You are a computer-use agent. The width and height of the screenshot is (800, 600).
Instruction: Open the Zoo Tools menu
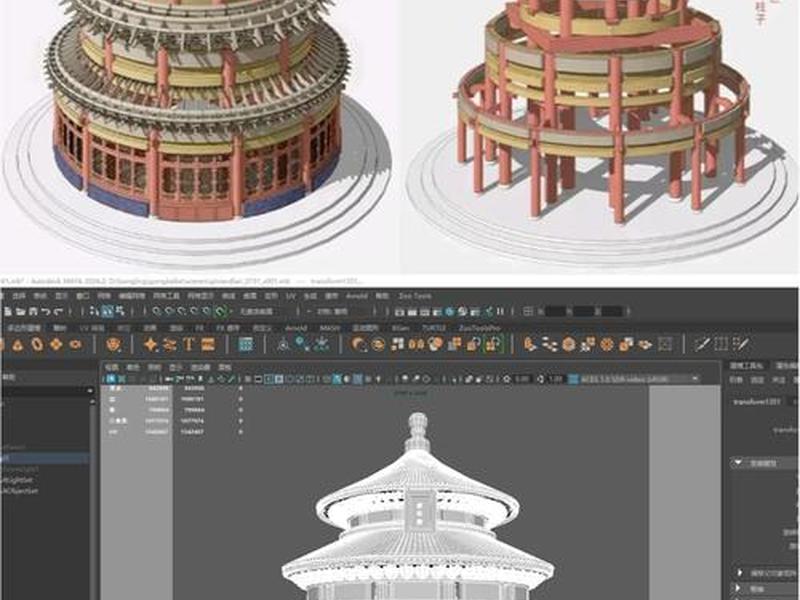coord(414,296)
